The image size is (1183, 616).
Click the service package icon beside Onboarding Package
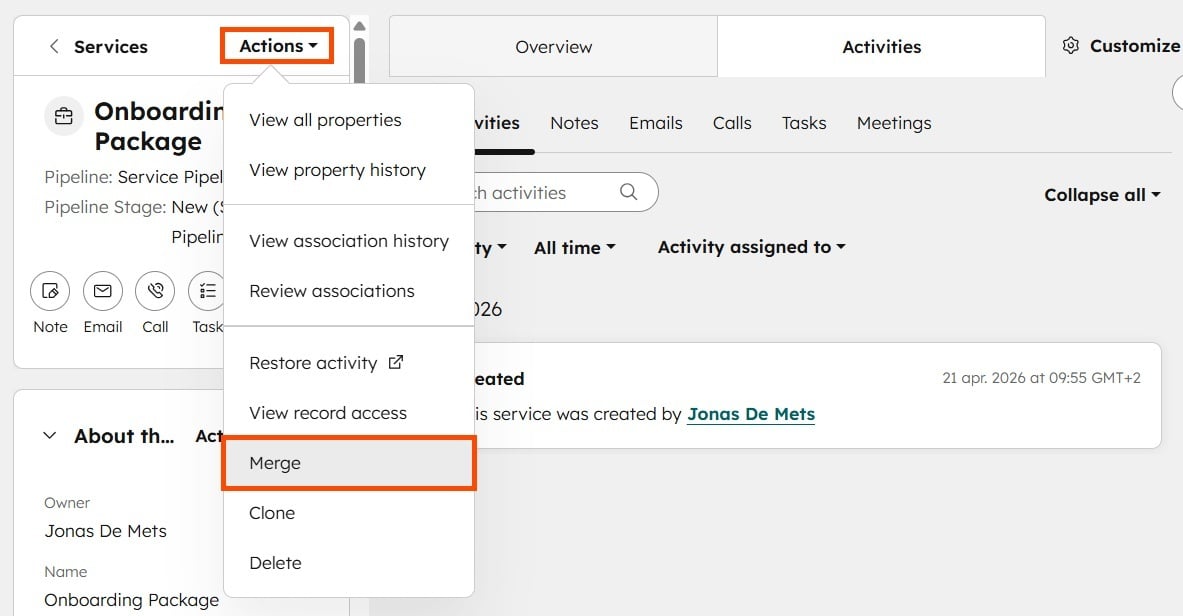click(63, 116)
